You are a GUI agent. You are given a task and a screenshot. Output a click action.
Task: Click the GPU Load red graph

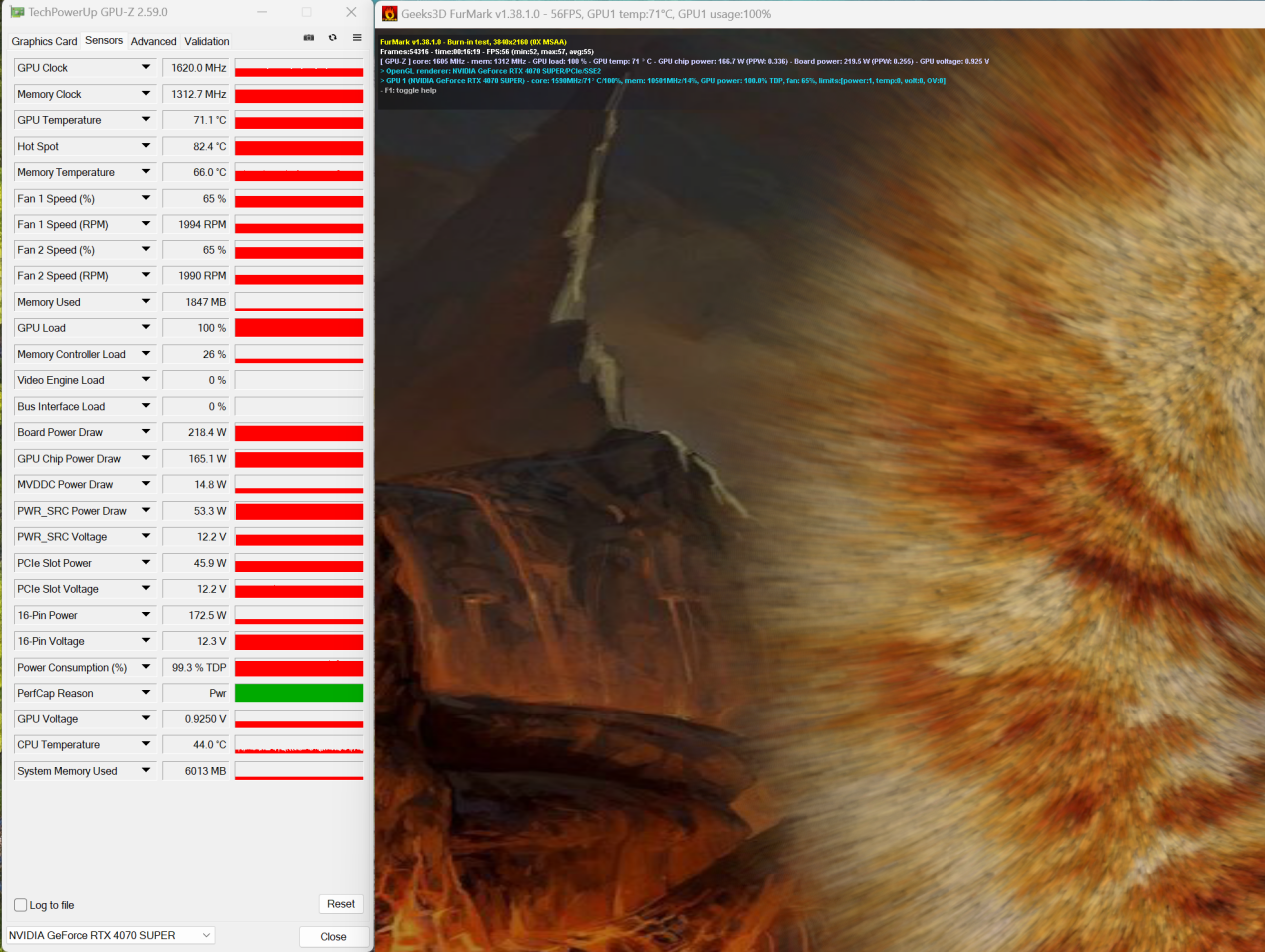(299, 328)
